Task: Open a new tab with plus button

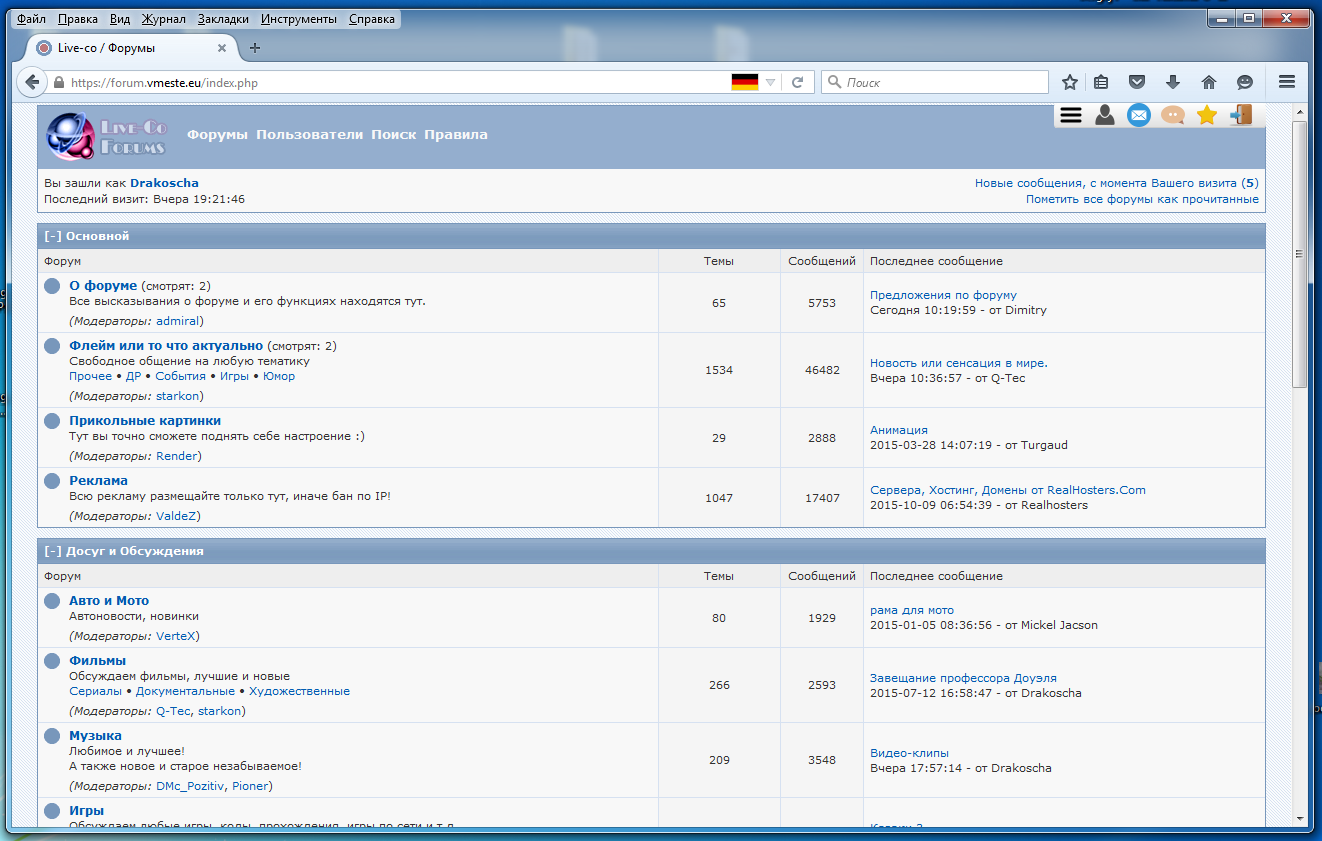Action: pos(255,48)
